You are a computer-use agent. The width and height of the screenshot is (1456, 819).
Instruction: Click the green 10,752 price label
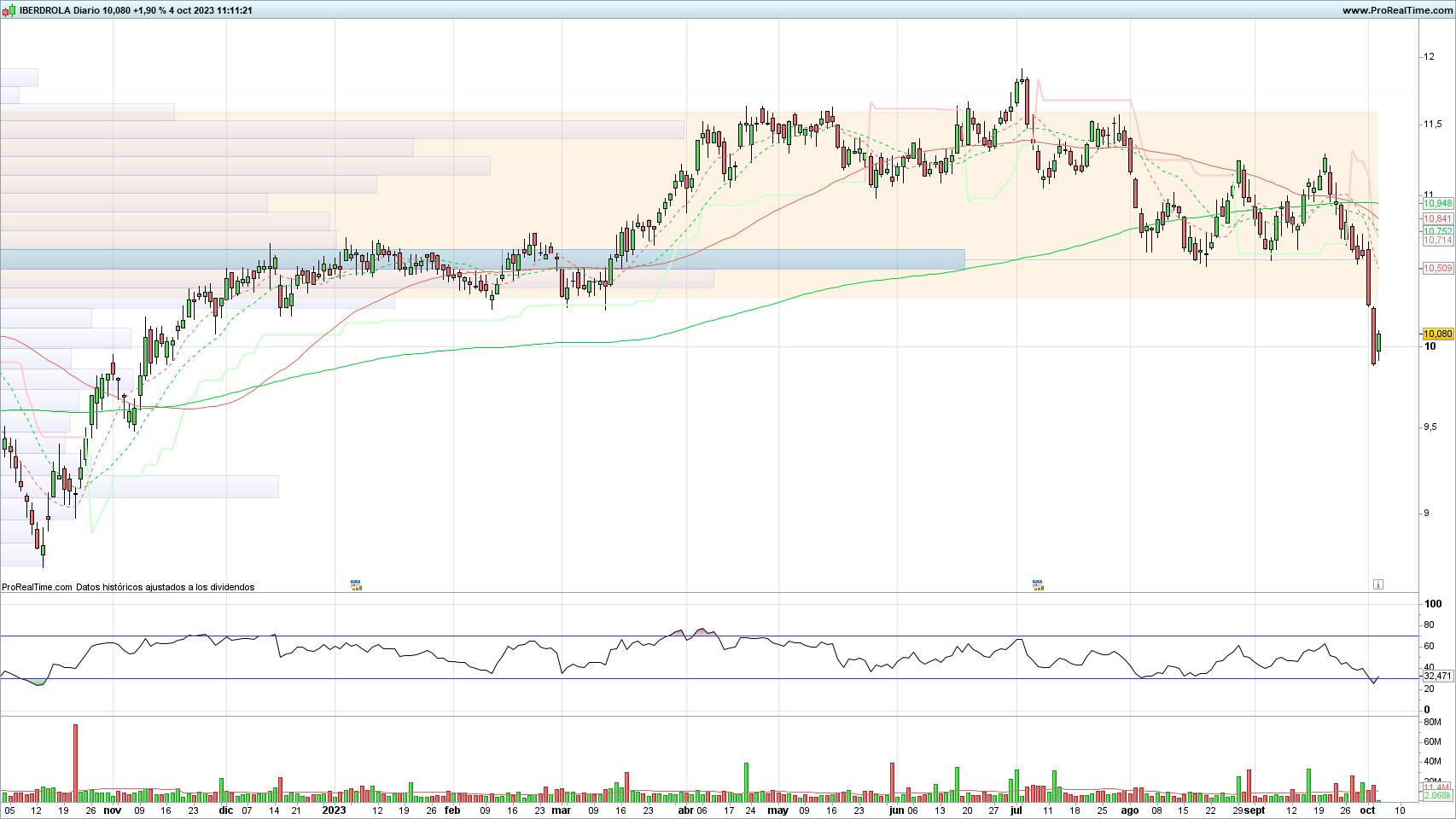point(1437,231)
